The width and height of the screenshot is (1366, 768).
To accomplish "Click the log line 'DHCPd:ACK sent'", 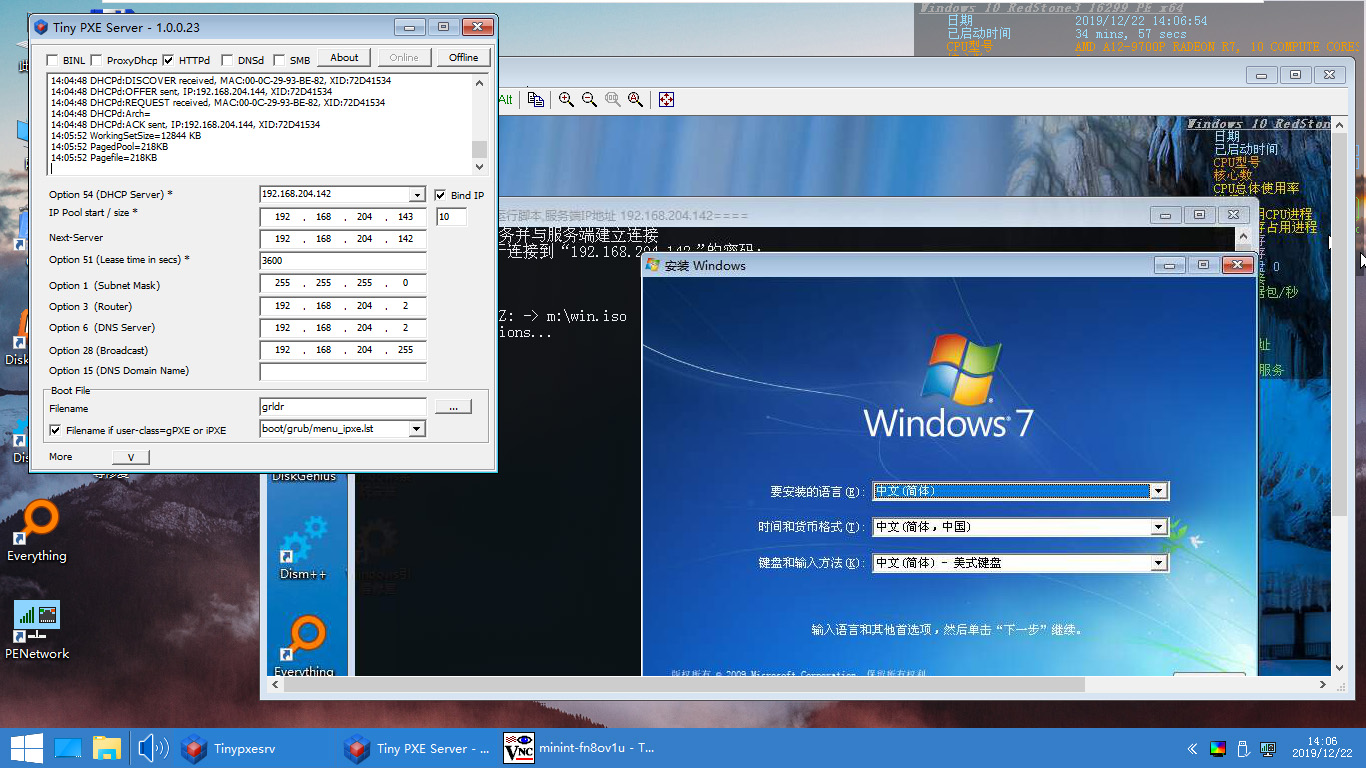I will point(186,124).
